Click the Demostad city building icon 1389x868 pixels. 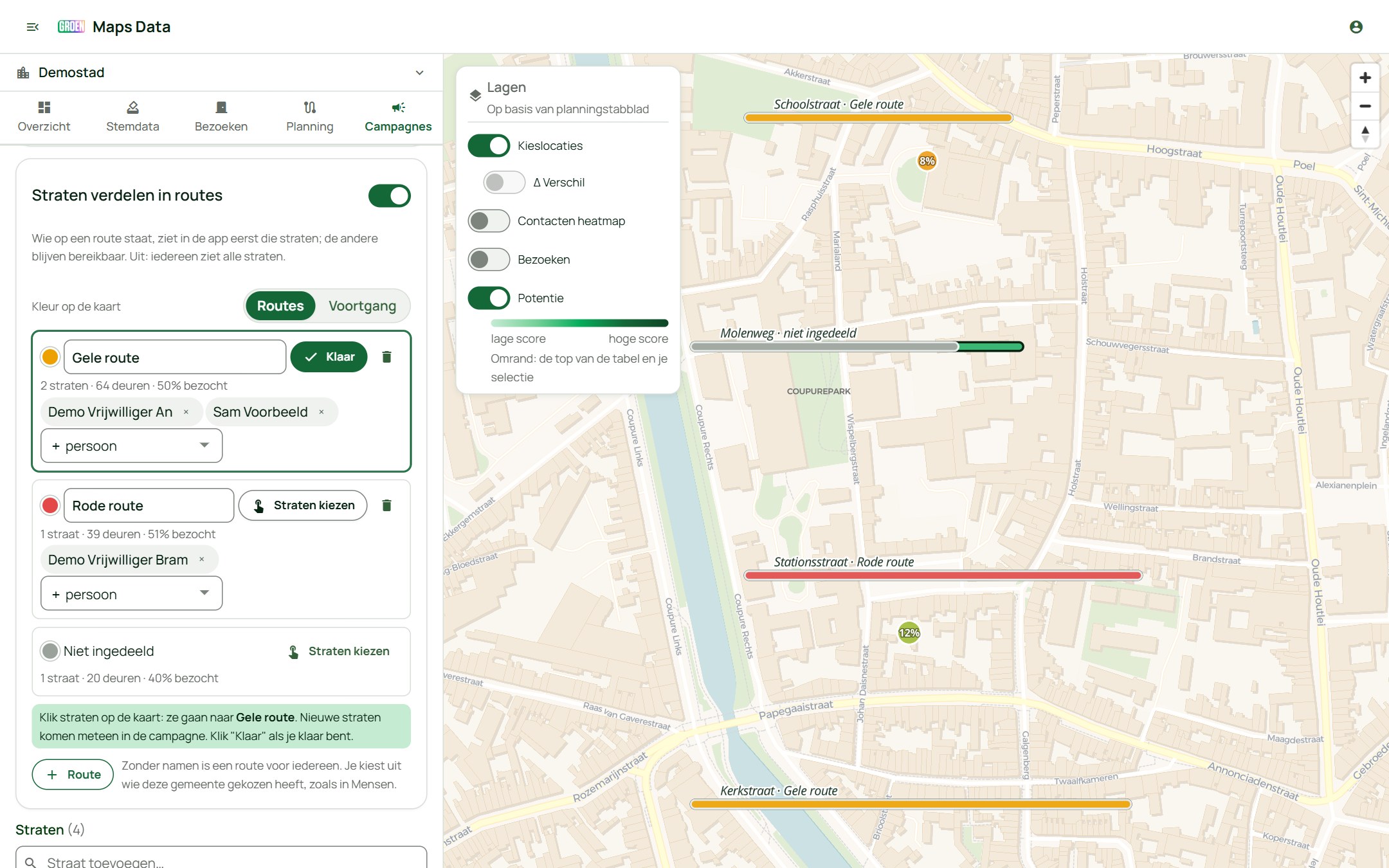pos(23,73)
